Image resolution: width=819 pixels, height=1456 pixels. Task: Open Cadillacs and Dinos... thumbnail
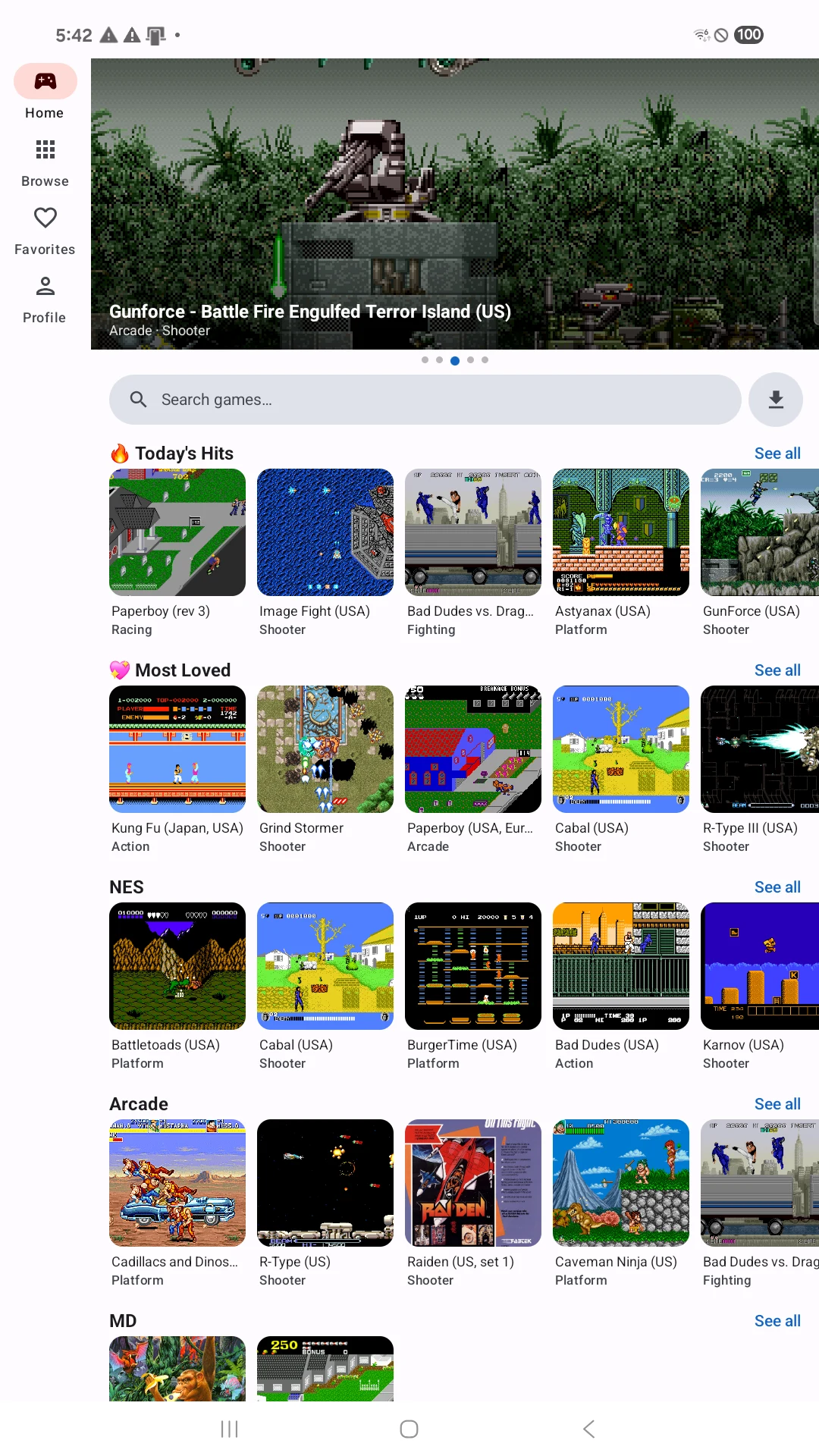[177, 1183]
